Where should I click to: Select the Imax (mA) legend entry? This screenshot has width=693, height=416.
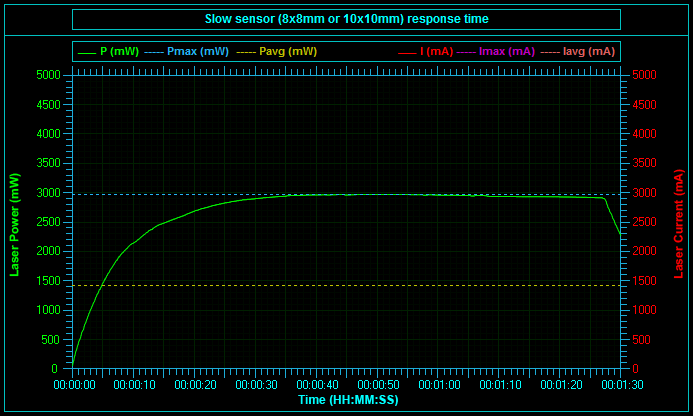click(496, 51)
